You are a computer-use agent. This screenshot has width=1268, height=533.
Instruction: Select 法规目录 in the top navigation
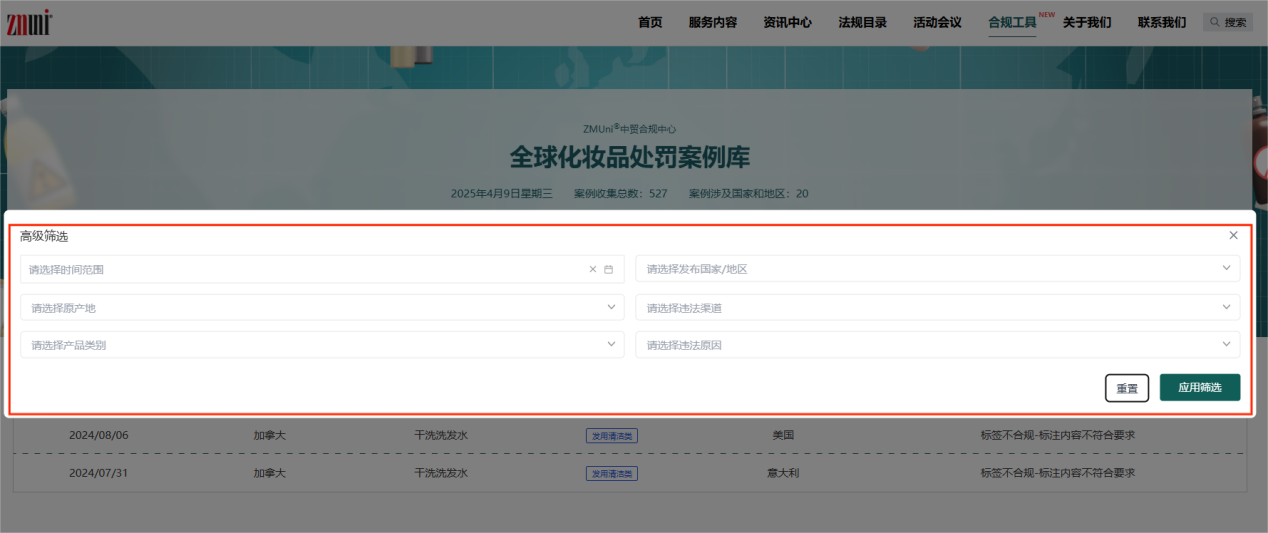pyautogui.click(x=862, y=22)
